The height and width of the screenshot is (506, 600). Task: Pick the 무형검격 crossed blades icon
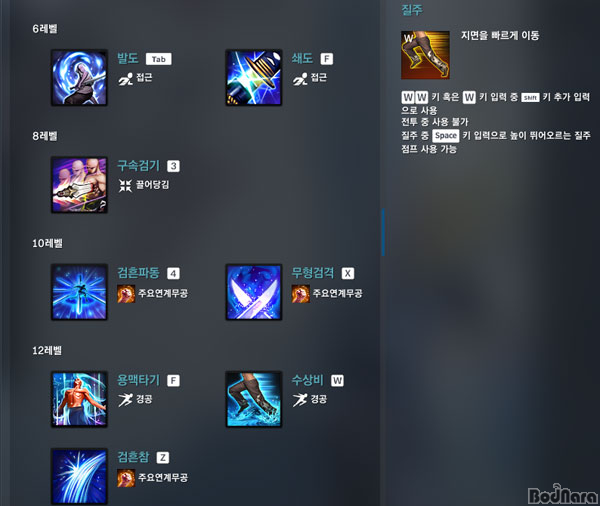254,292
